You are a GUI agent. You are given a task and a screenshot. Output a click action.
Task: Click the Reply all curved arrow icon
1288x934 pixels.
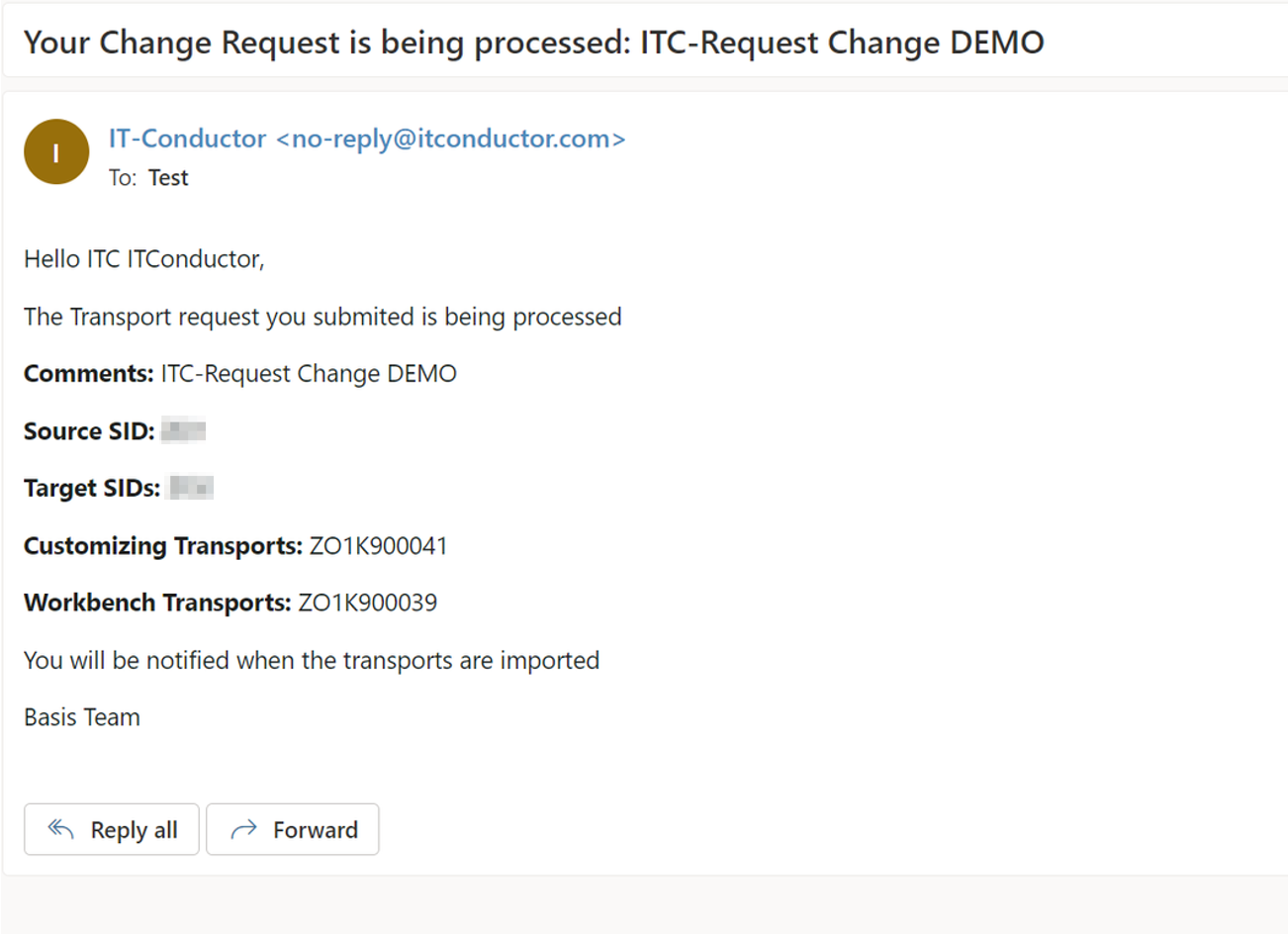point(59,829)
